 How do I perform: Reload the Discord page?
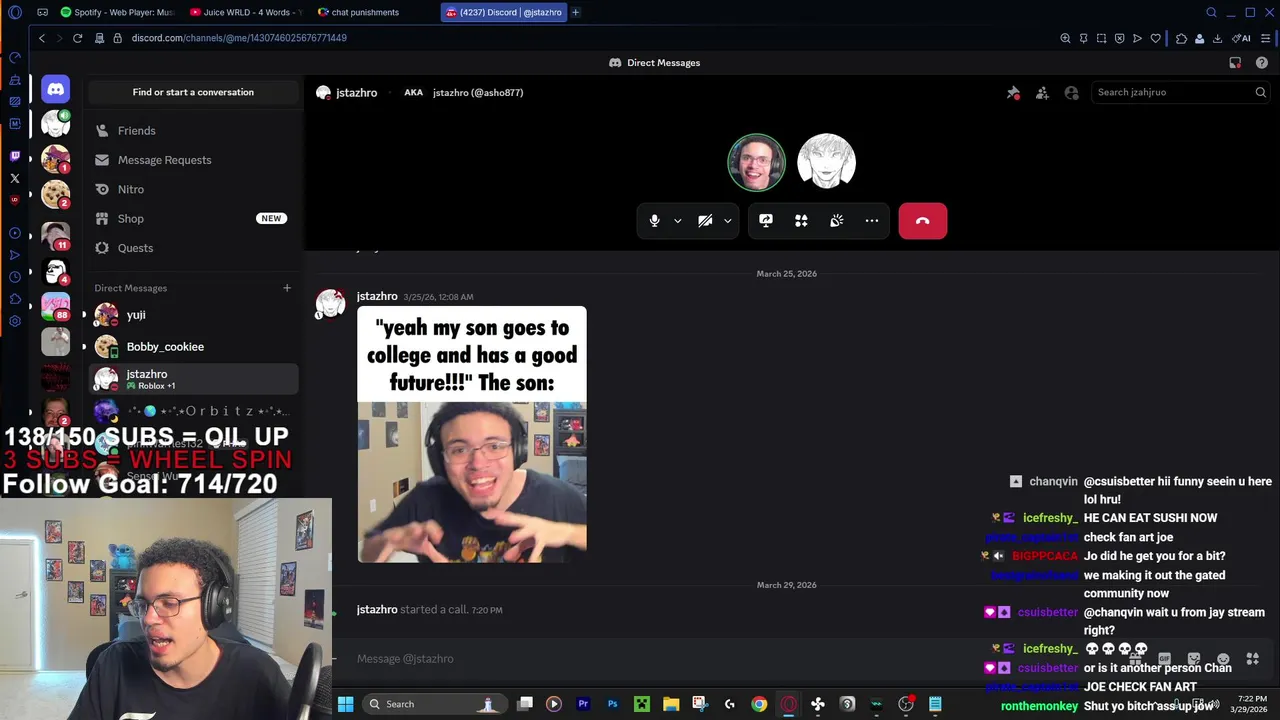coord(77,38)
